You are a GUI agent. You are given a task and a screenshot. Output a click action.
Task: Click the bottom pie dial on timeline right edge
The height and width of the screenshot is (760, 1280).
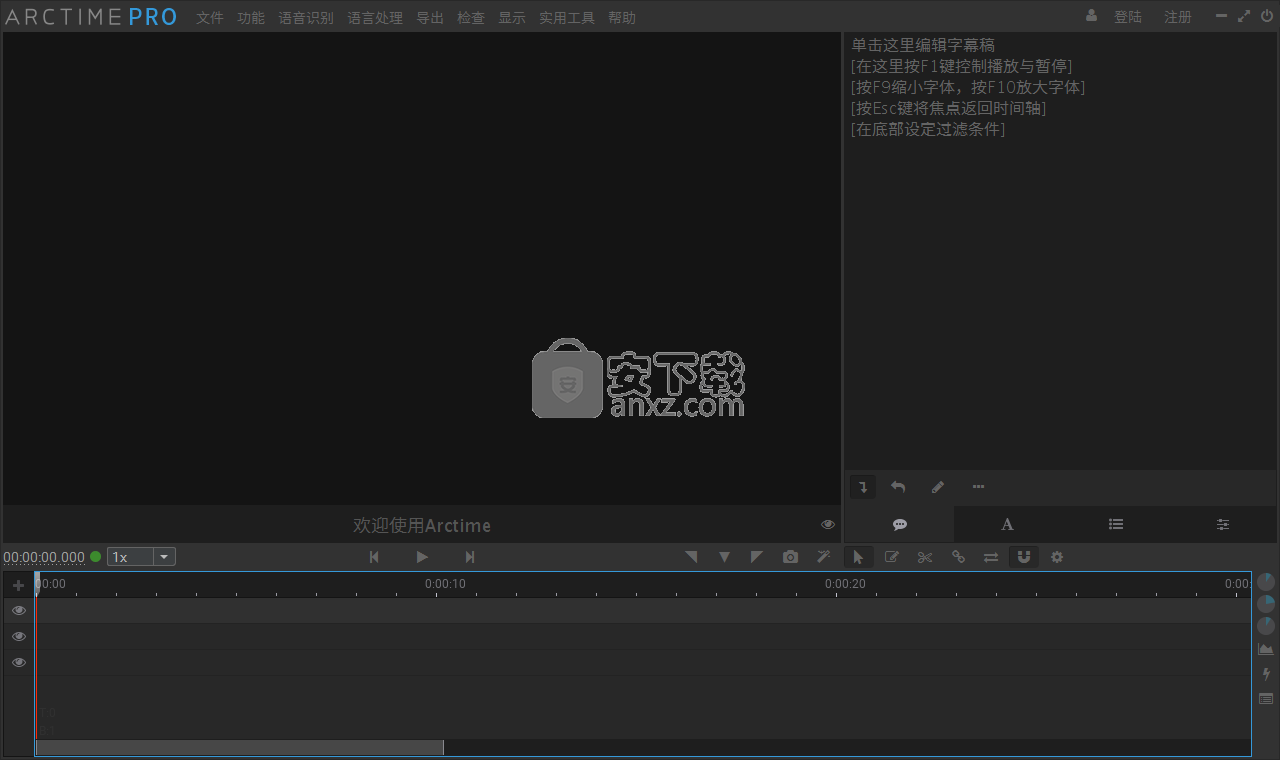(x=1266, y=627)
